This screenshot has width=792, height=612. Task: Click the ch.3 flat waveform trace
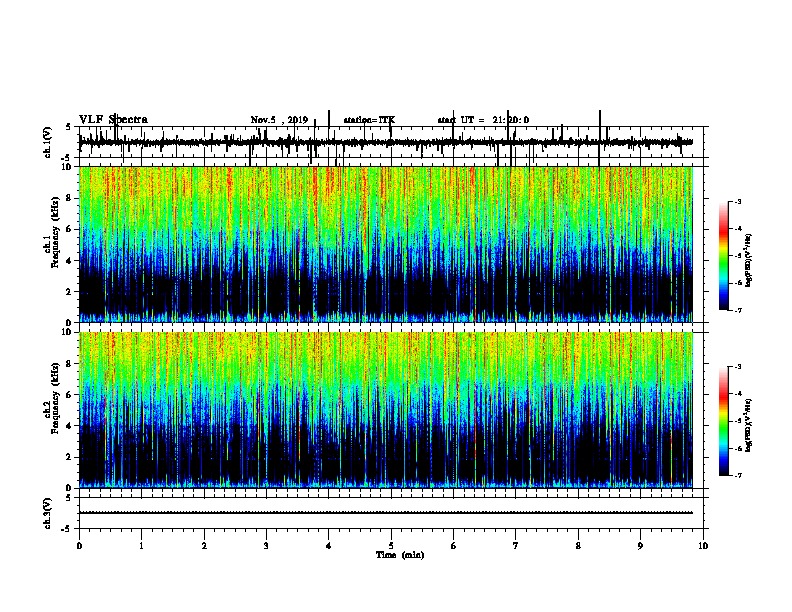pos(386,513)
